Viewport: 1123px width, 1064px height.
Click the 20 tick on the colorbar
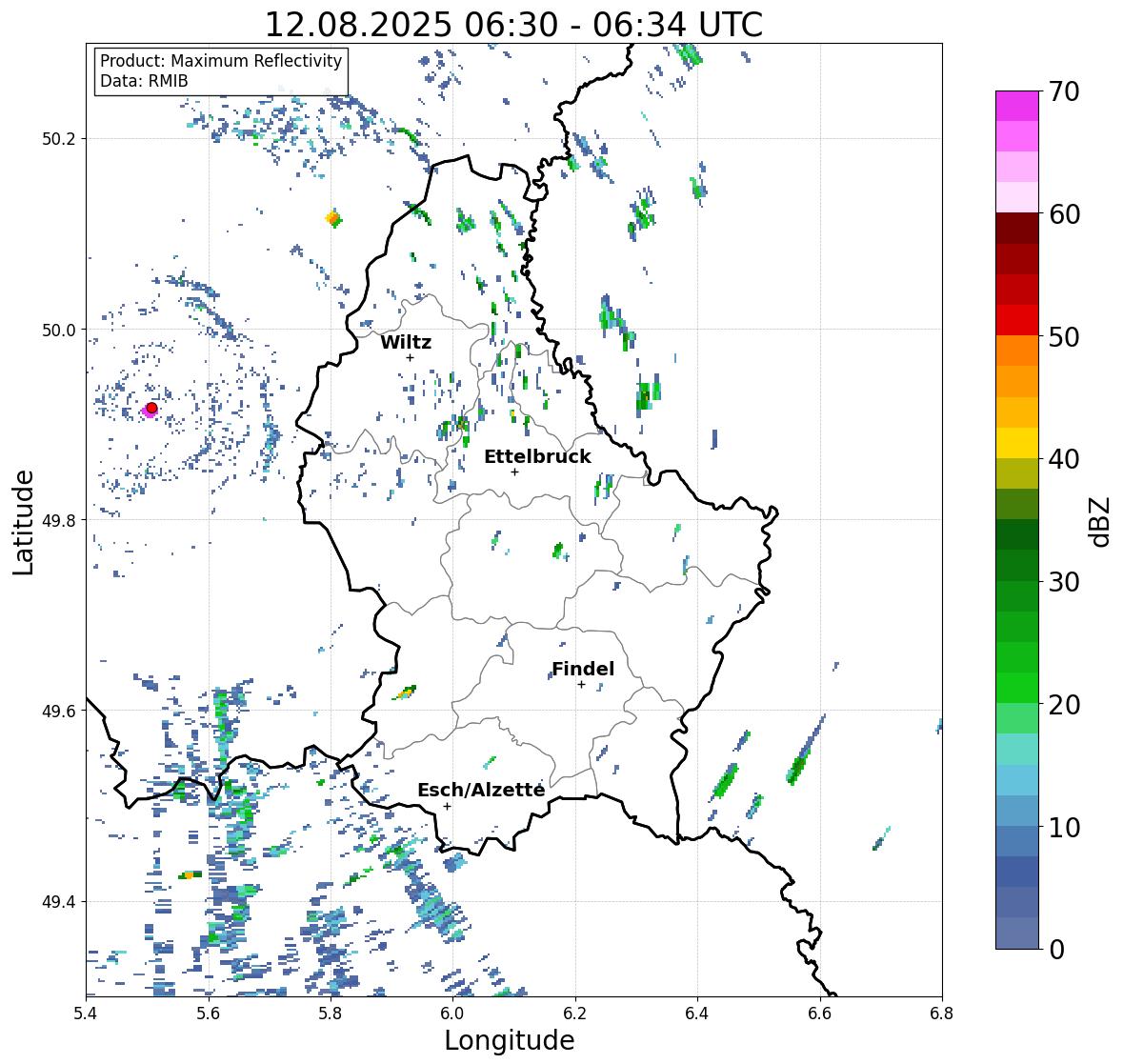tap(1064, 704)
